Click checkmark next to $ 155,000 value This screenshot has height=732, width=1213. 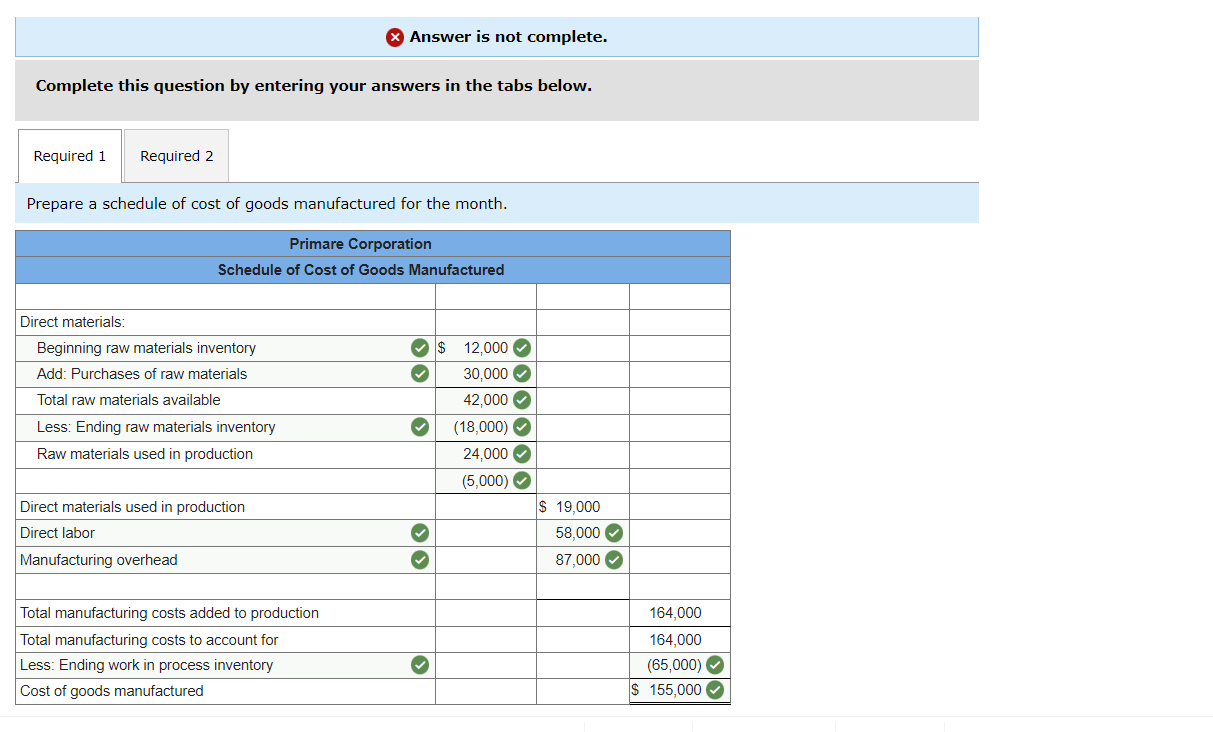[715, 690]
